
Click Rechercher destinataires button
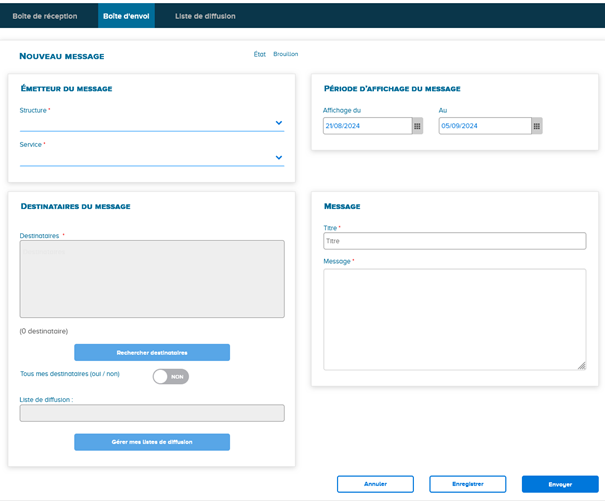(x=152, y=352)
